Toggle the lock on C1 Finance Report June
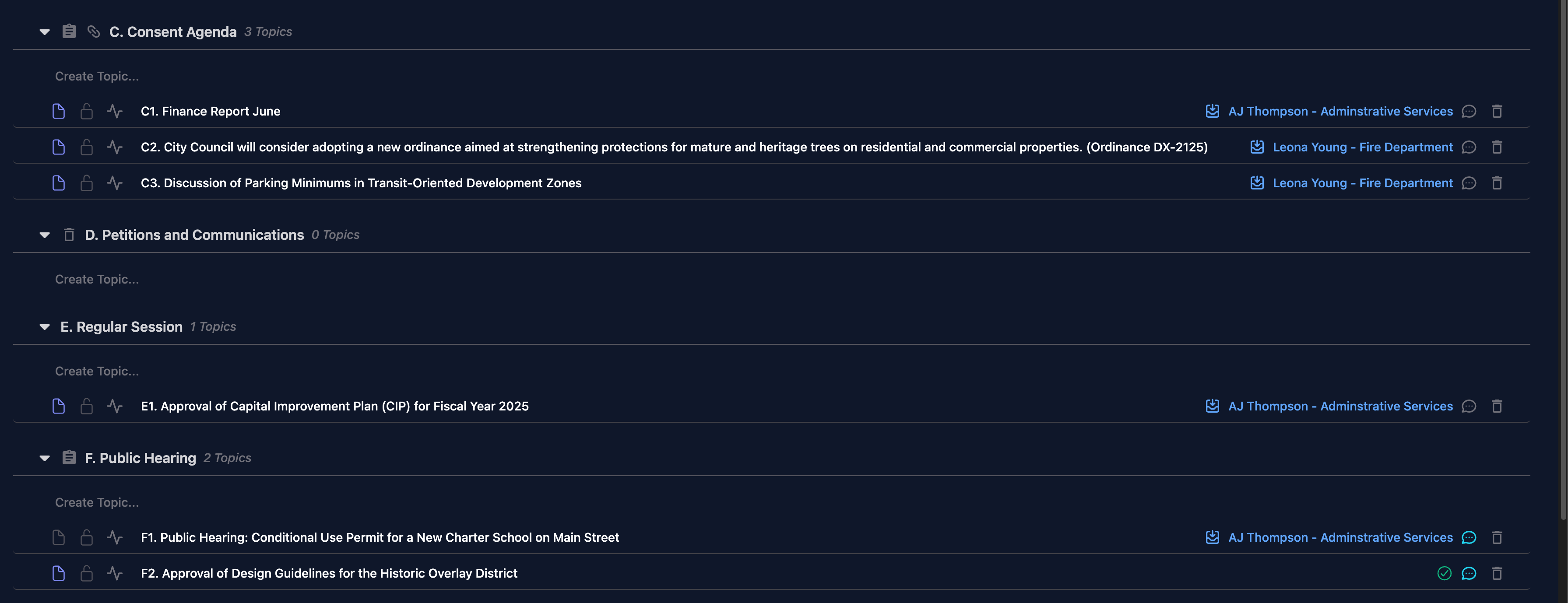Viewport: 1568px width, 603px height. [x=86, y=111]
